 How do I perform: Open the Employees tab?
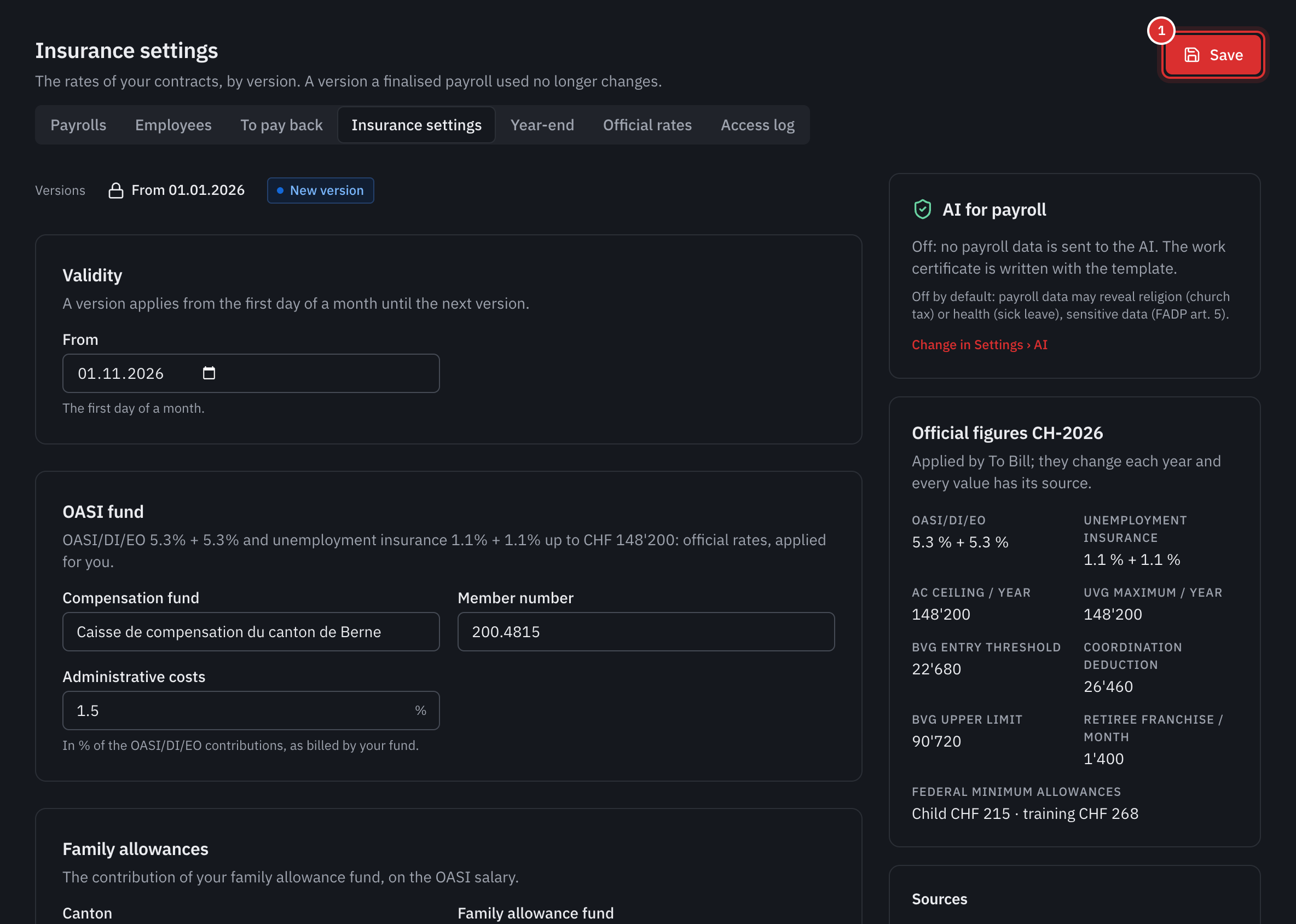click(173, 125)
